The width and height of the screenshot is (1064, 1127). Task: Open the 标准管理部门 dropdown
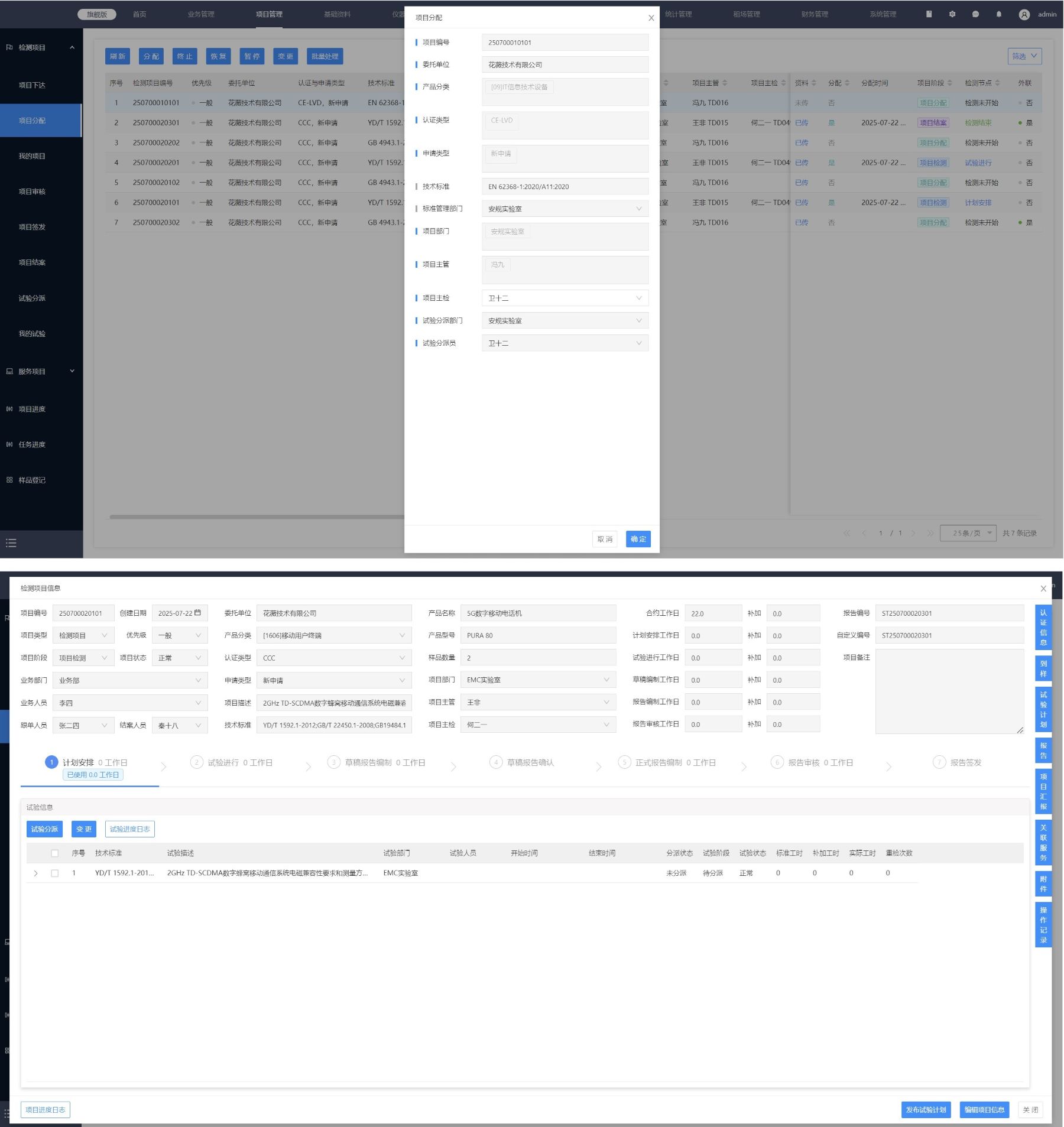tap(565, 209)
